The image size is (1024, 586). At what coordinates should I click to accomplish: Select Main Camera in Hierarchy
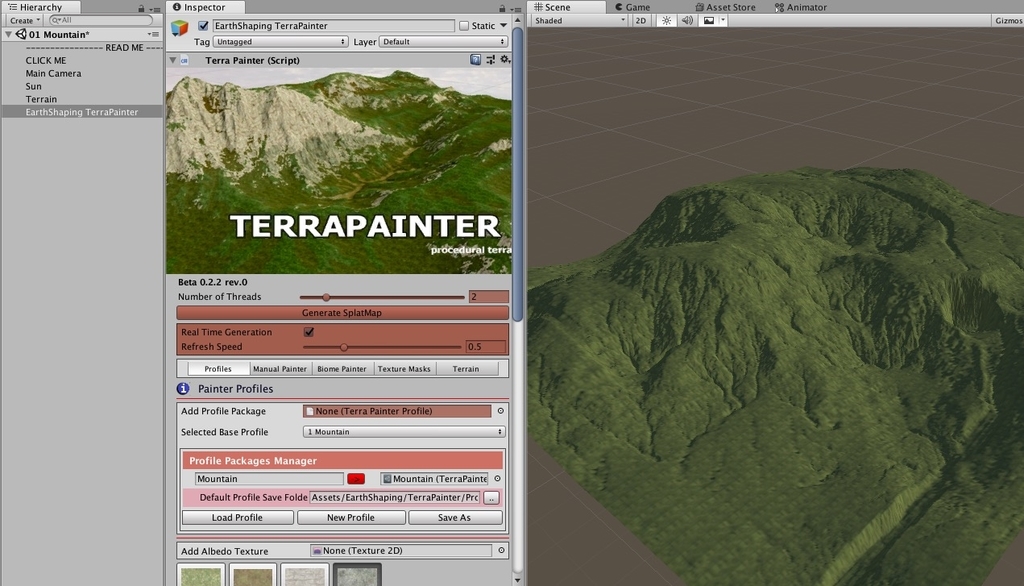(54, 73)
